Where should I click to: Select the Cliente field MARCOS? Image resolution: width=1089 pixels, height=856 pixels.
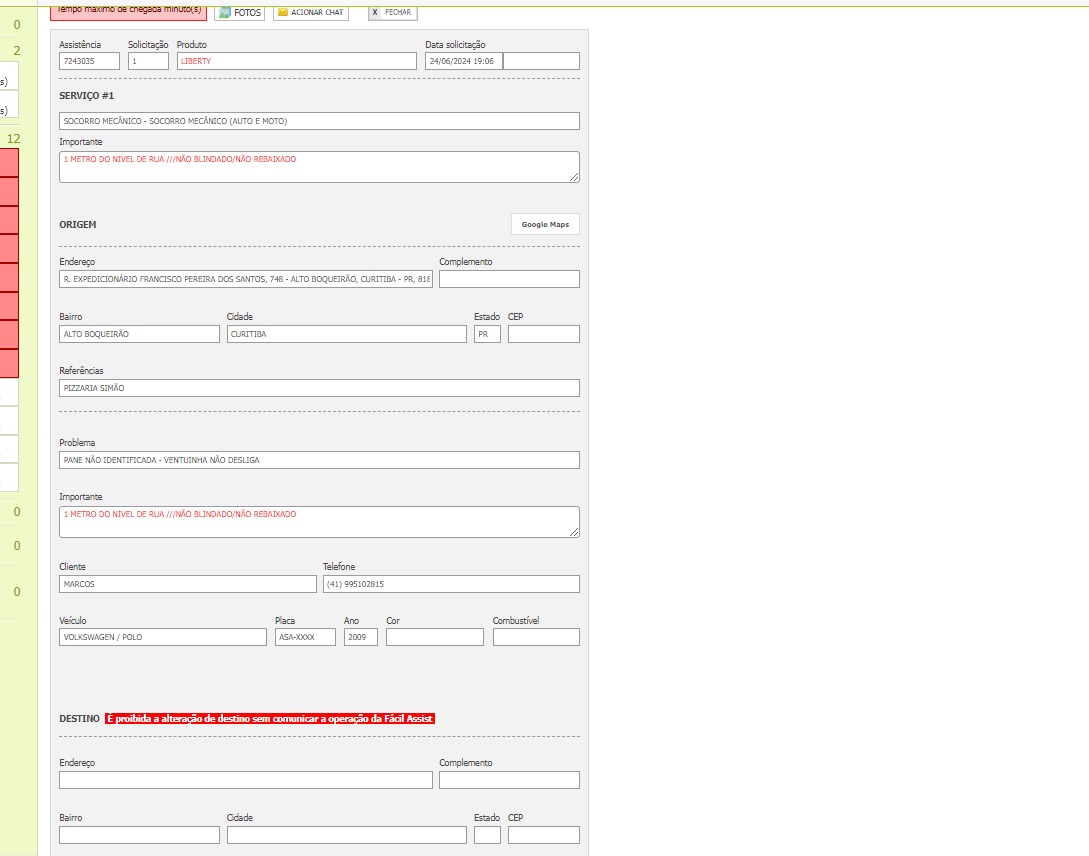(188, 584)
